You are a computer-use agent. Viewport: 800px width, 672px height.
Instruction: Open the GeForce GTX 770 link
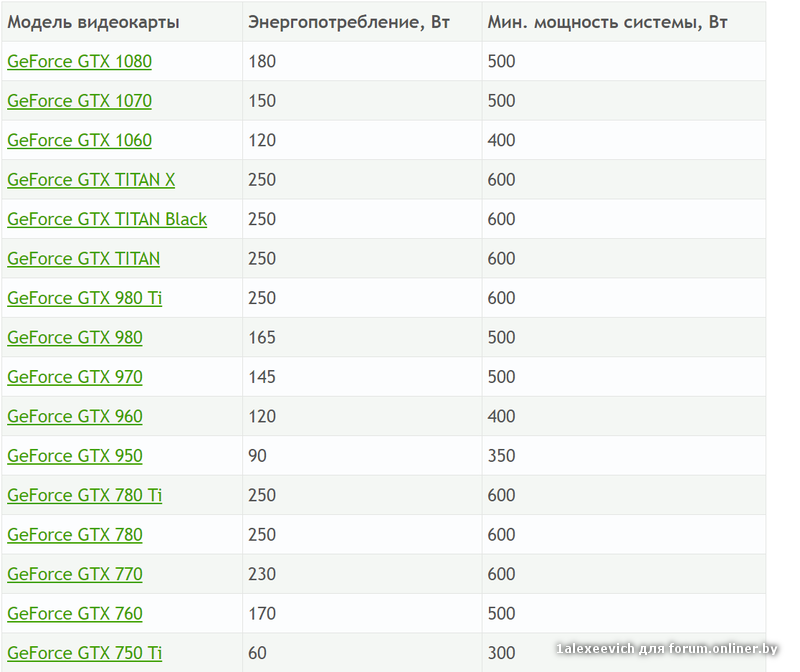75,574
